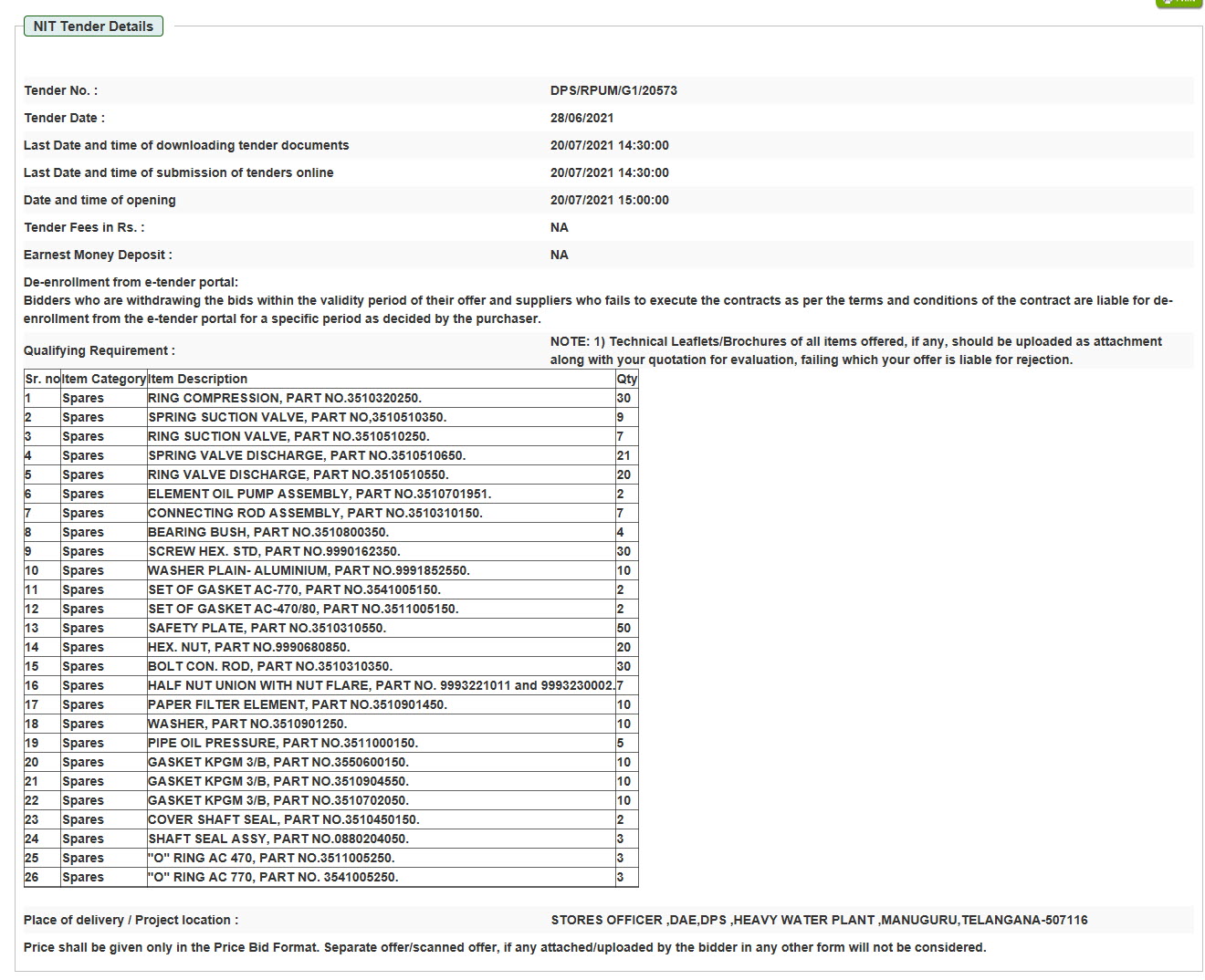Select SCREW HEX. STD description cell

click(381, 551)
